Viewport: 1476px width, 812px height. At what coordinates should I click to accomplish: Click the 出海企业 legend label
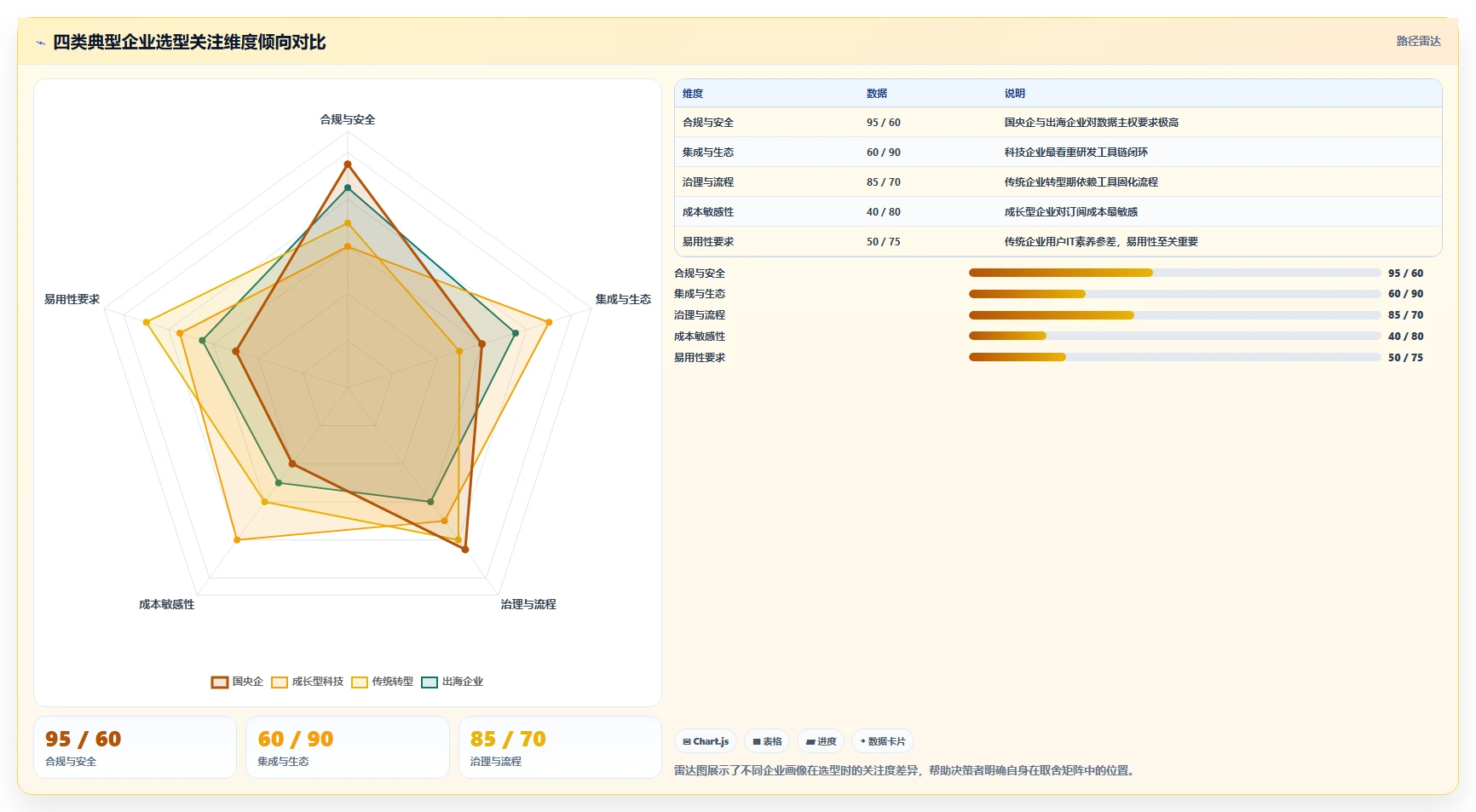[463, 682]
